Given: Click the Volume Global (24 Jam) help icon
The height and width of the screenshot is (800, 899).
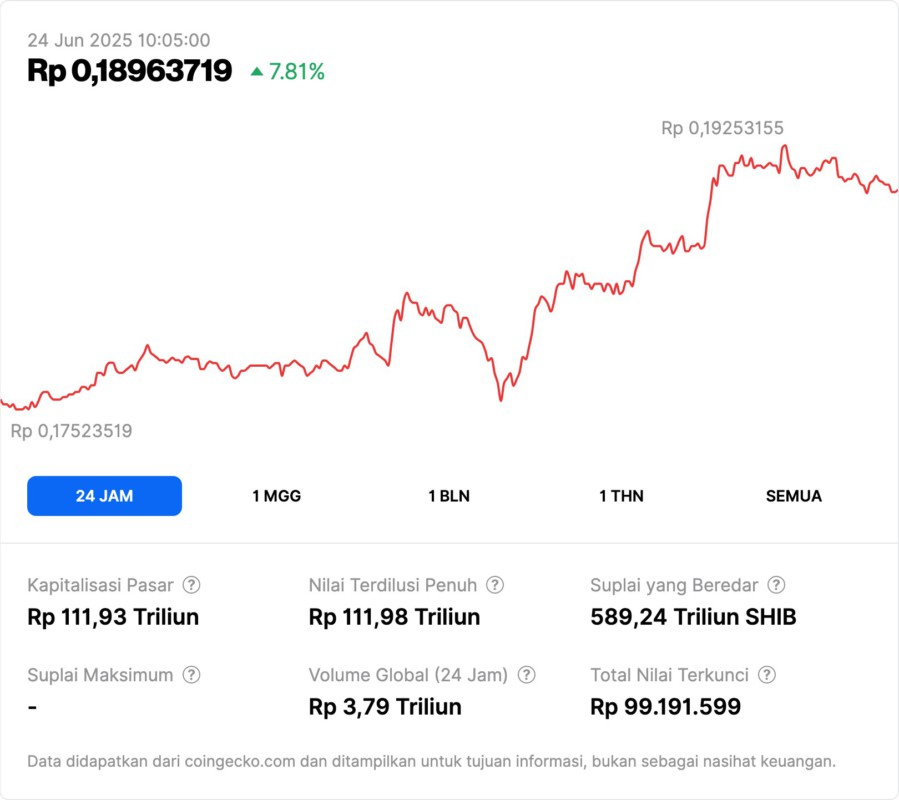Looking at the screenshot, I should tap(527, 675).
